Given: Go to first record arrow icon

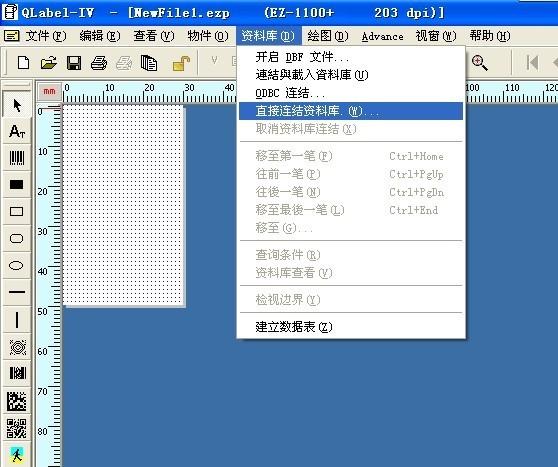Looking at the screenshot, I should 532,63.
